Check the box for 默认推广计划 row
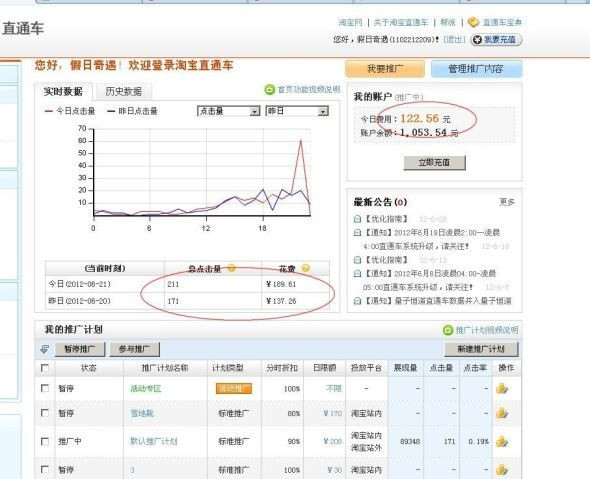Image resolution: width=590 pixels, height=479 pixels. [x=44, y=441]
